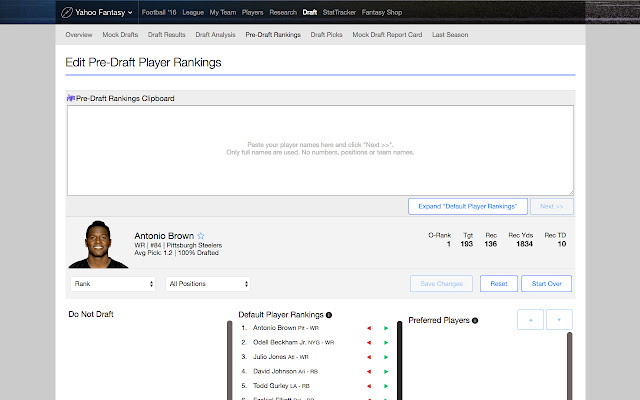Select David Johnson in rankings list

285,371
